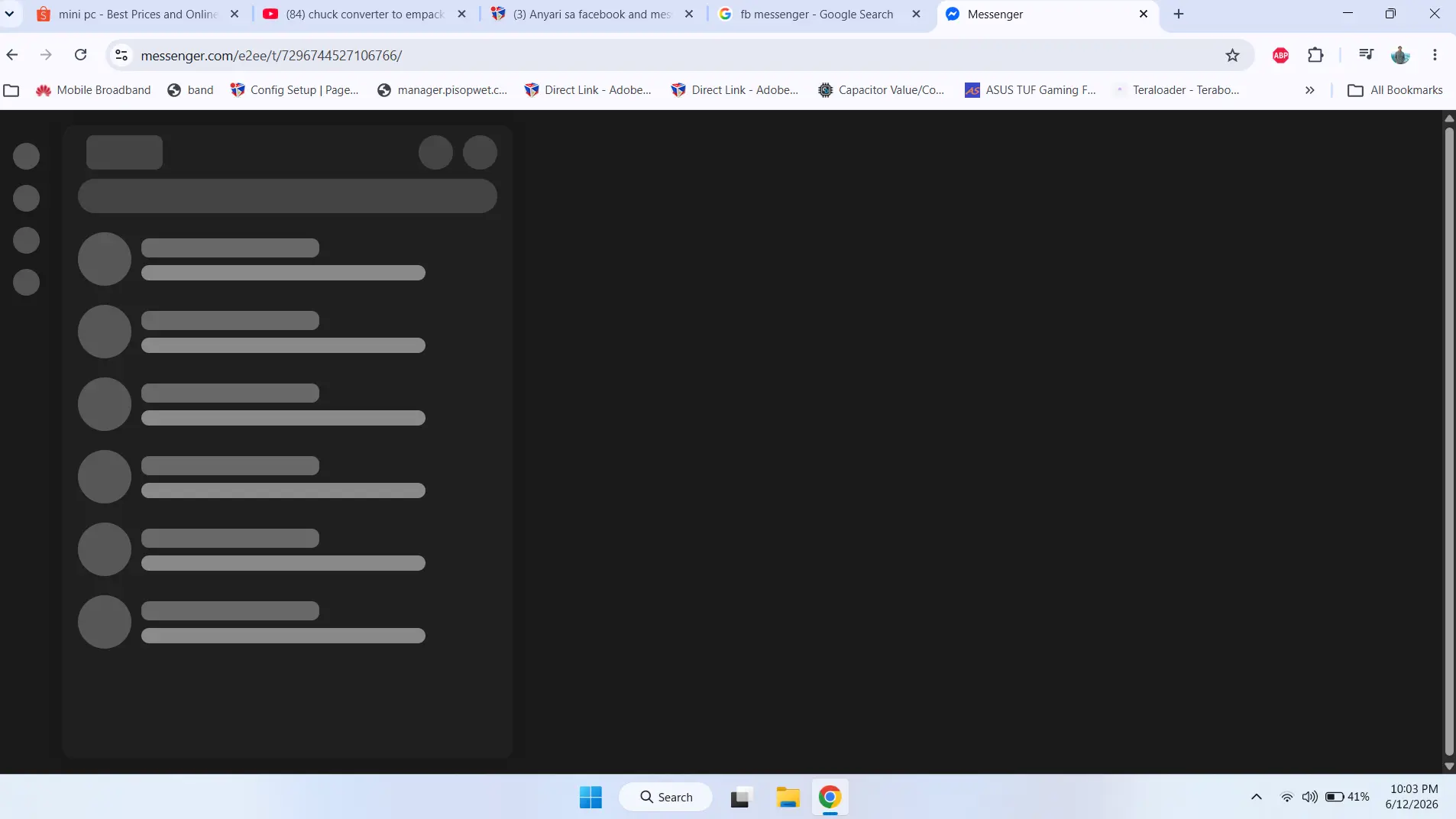The image size is (1456, 819).
Task: Open the tab search dropdown arrow
Action: click(x=10, y=14)
